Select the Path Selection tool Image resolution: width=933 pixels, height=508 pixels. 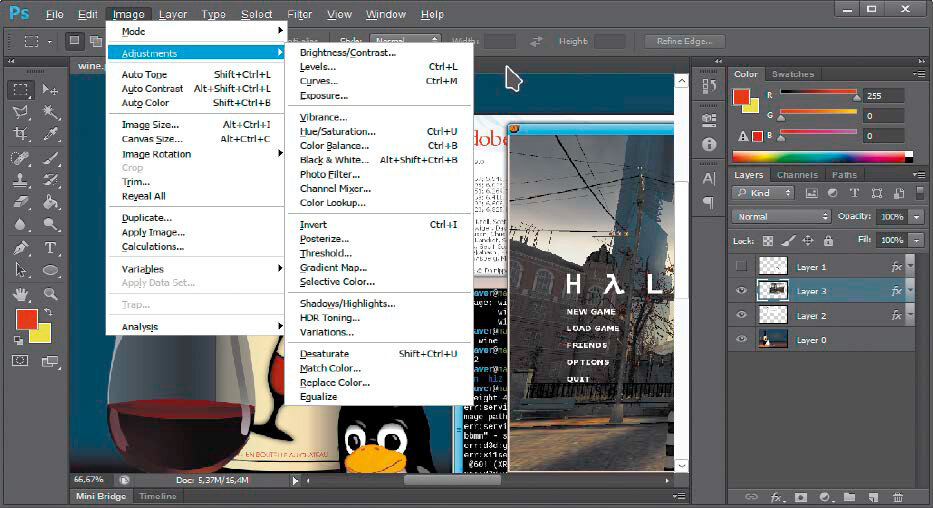21,270
